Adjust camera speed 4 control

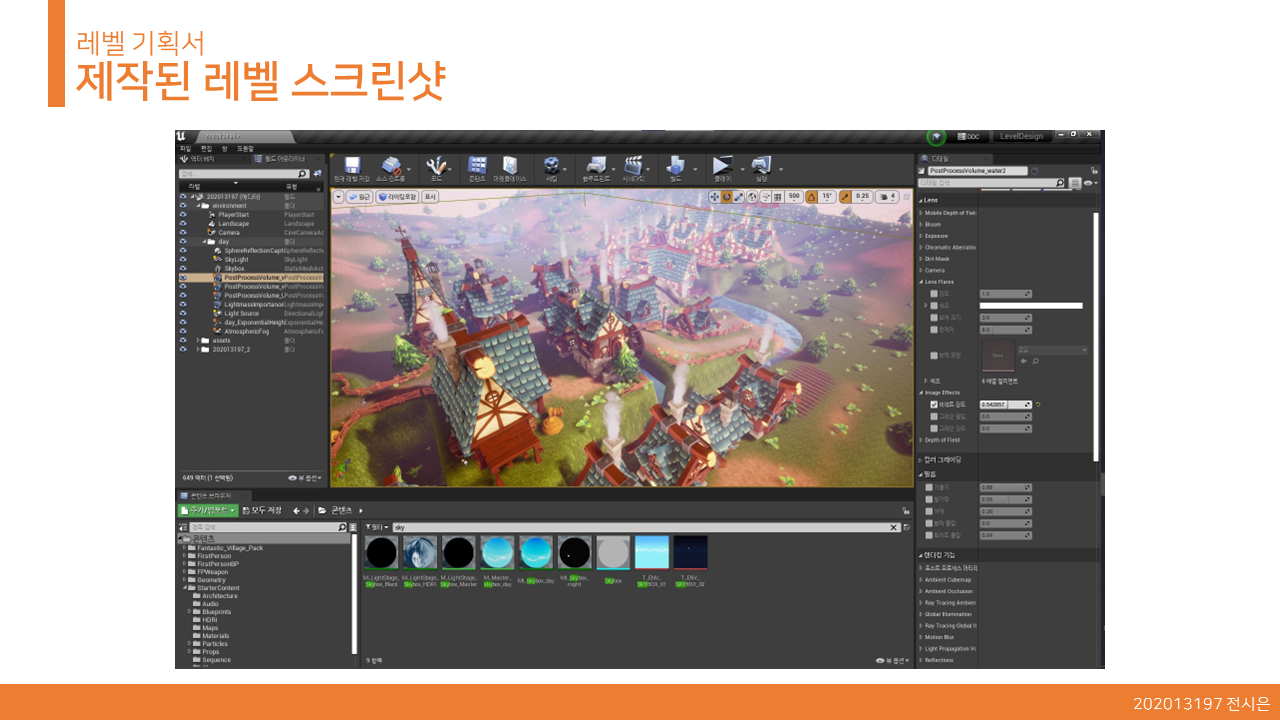(886, 197)
